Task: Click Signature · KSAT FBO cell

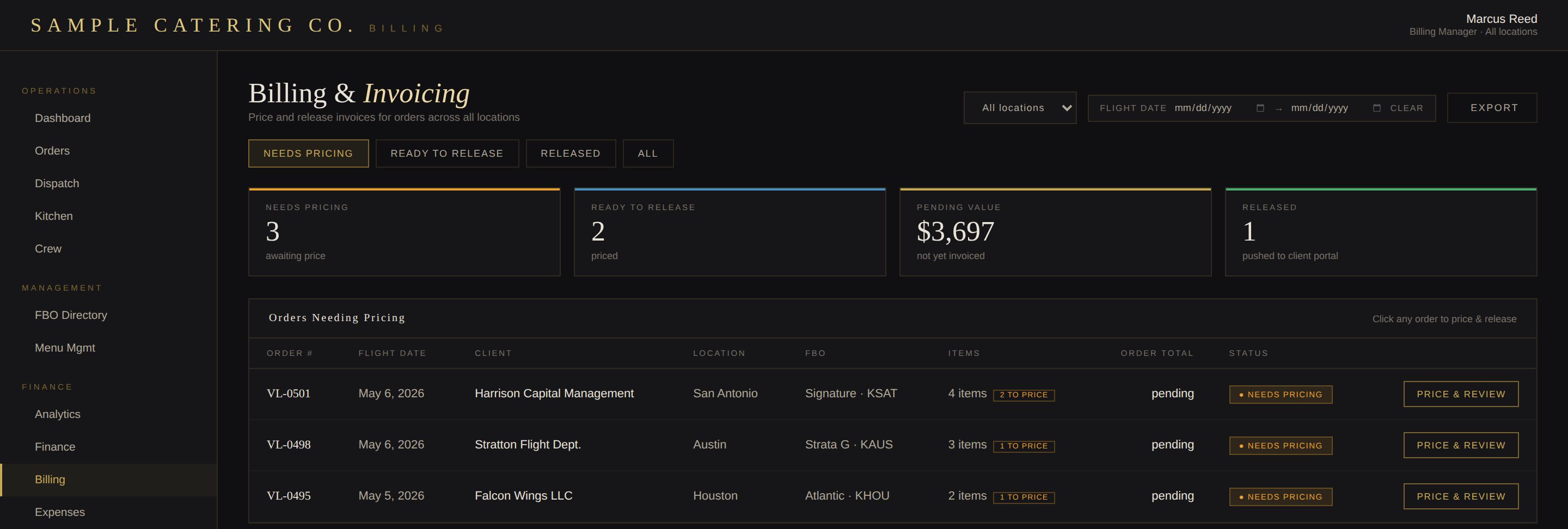Action: pyautogui.click(x=851, y=393)
